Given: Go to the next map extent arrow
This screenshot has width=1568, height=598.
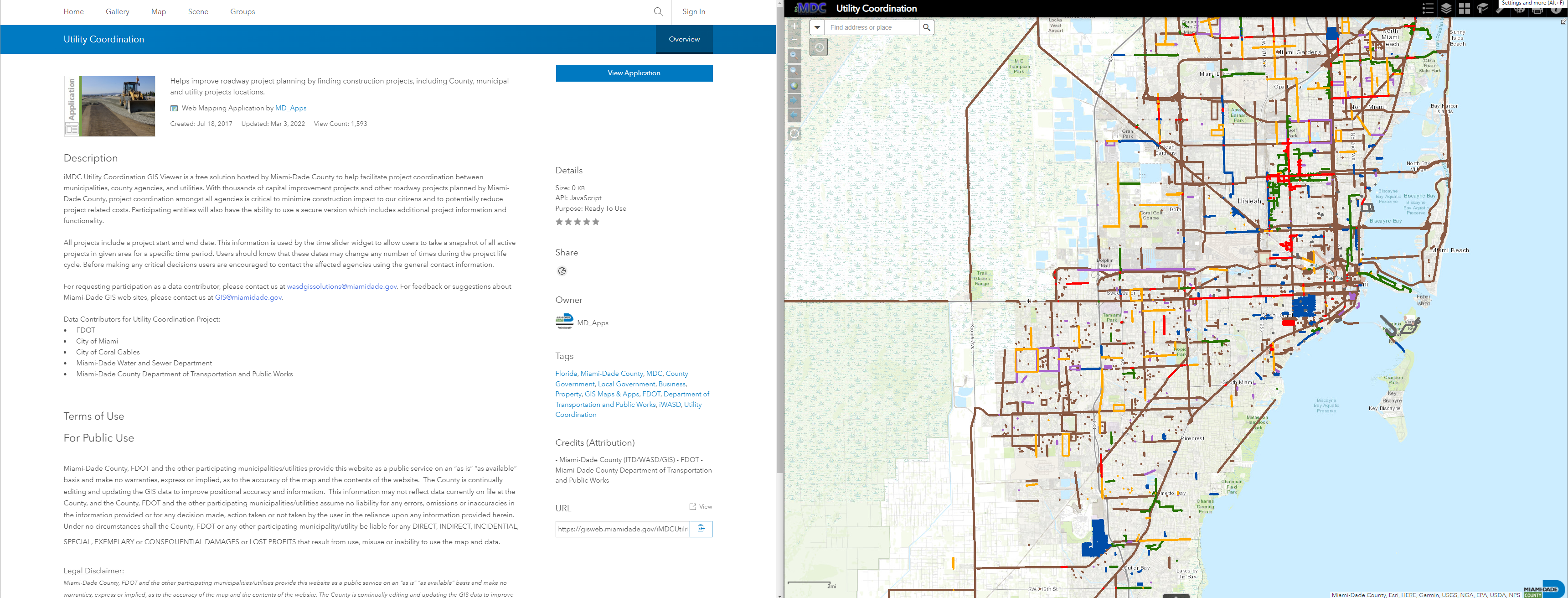Looking at the screenshot, I should pos(794,101).
